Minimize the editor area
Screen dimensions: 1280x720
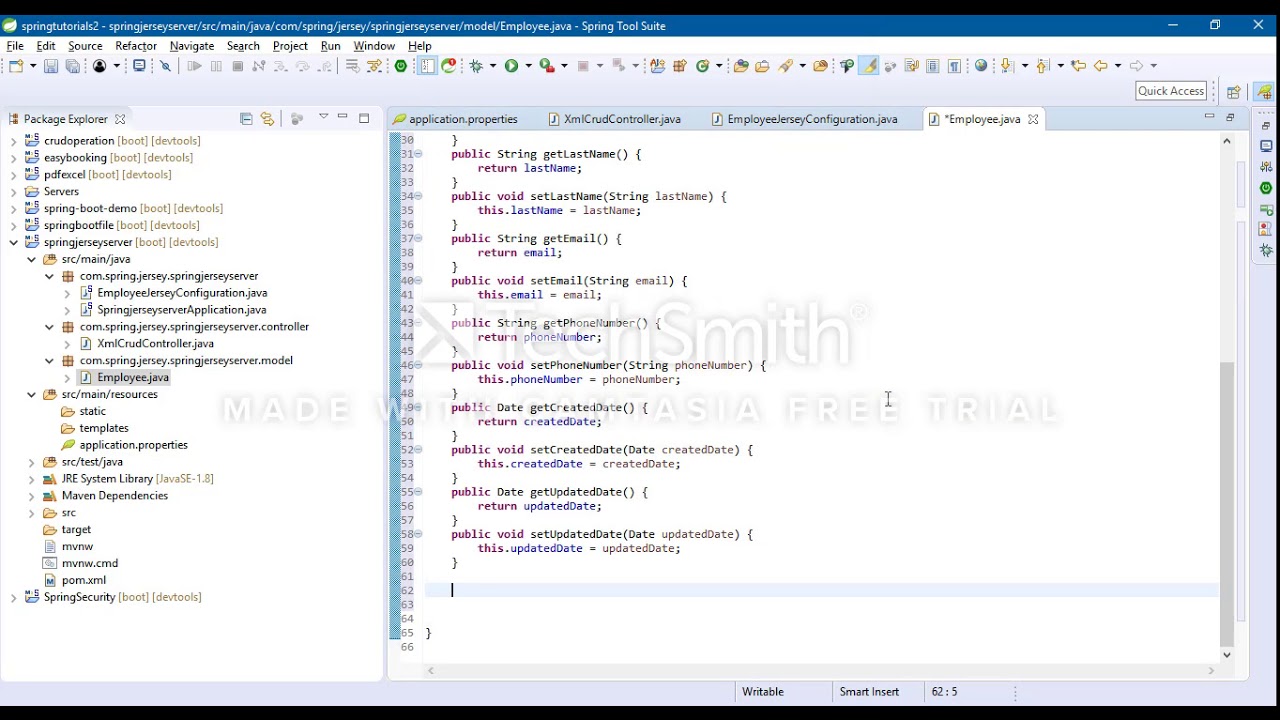coord(1209,117)
